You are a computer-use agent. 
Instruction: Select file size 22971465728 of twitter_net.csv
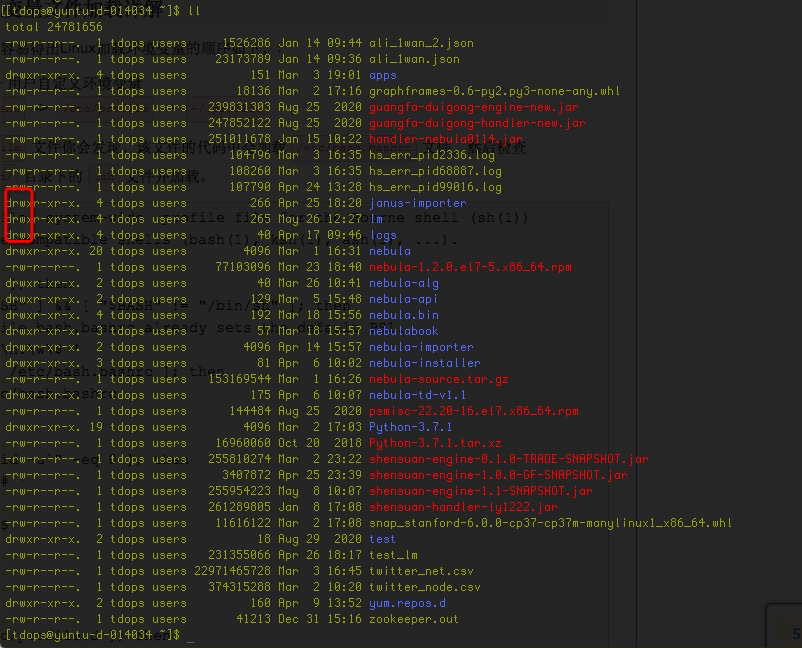point(233,571)
